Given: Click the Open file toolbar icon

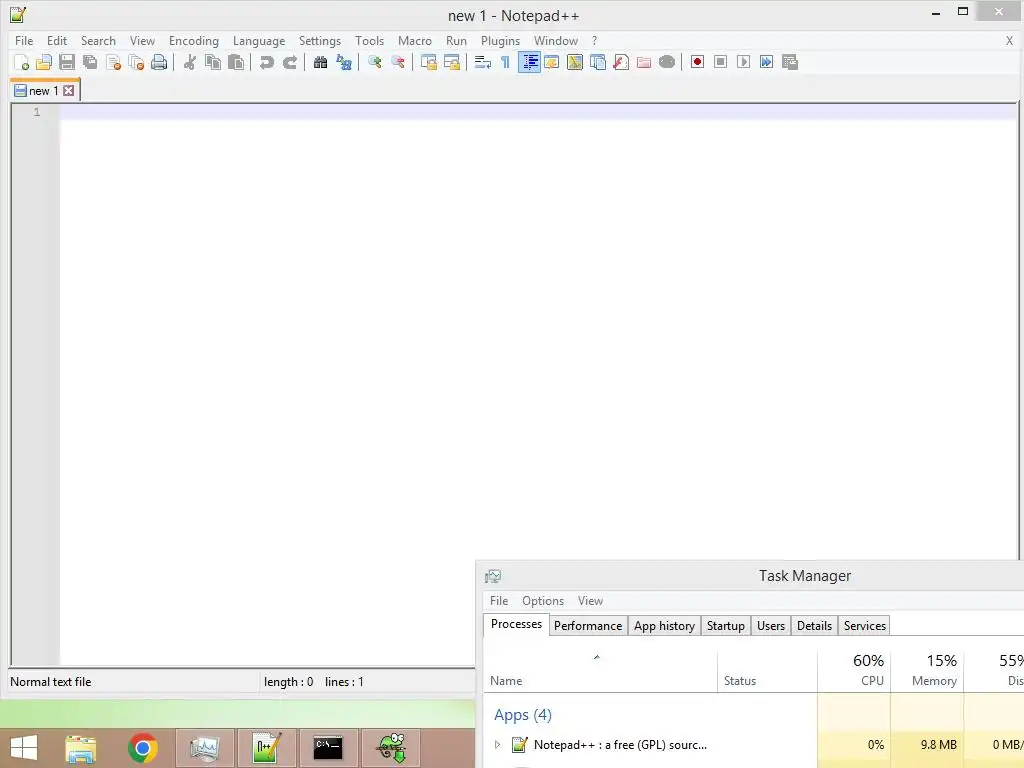Looking at the screenshot, I should pyautogui.click(x=44, y=62).
